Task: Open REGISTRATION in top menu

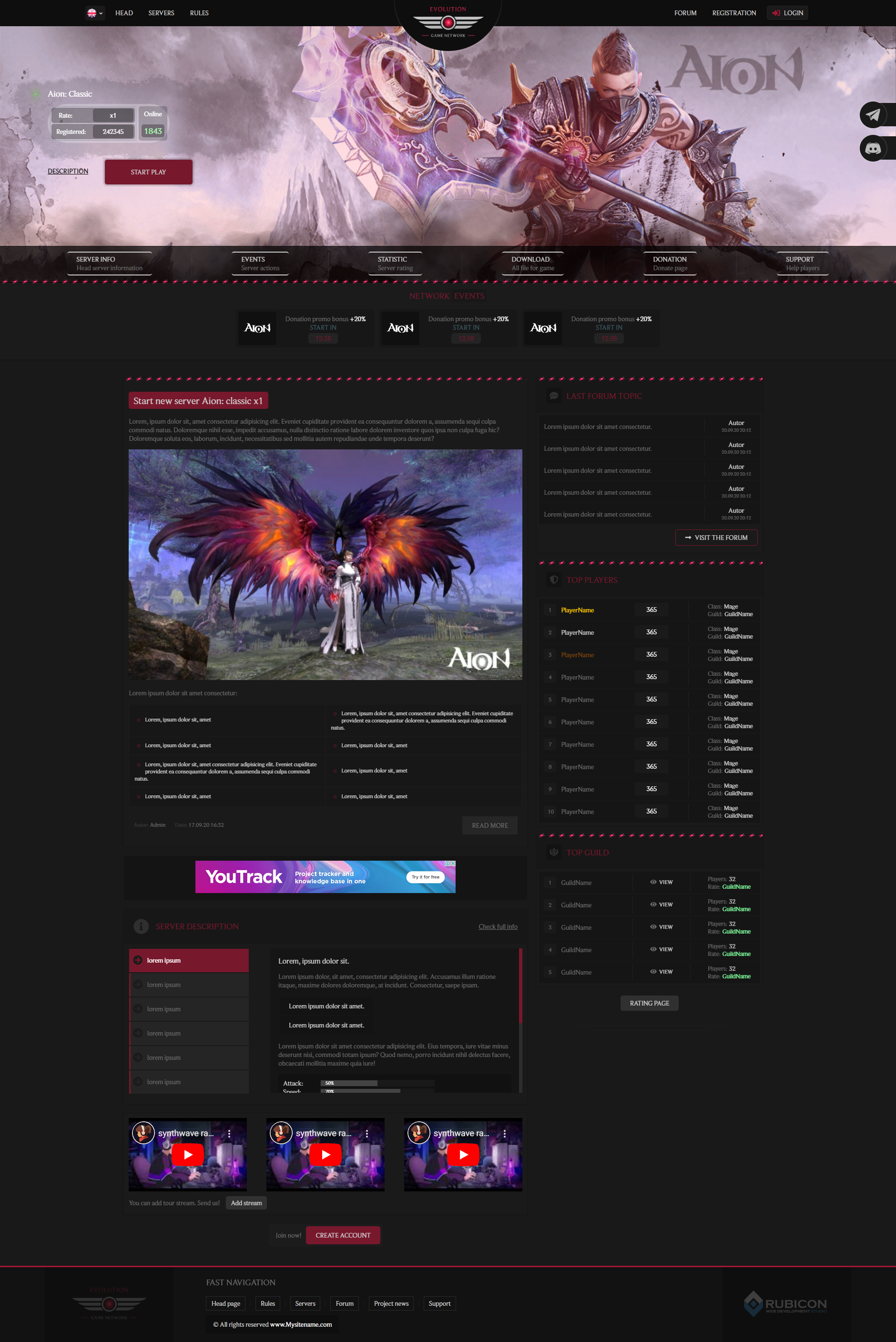Action: (733, 13)
